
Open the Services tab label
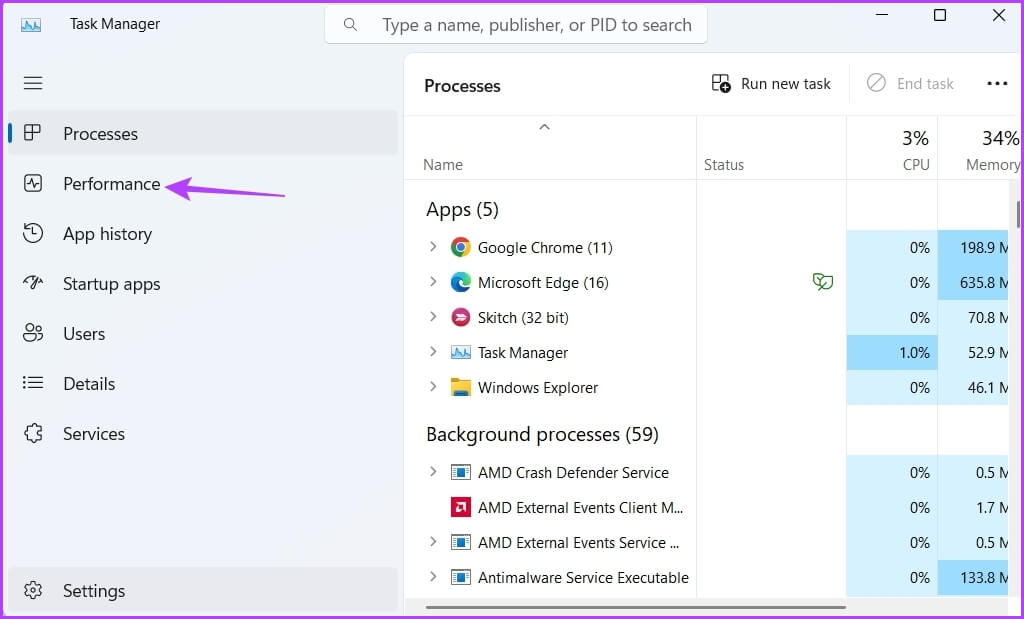point(93,434)
